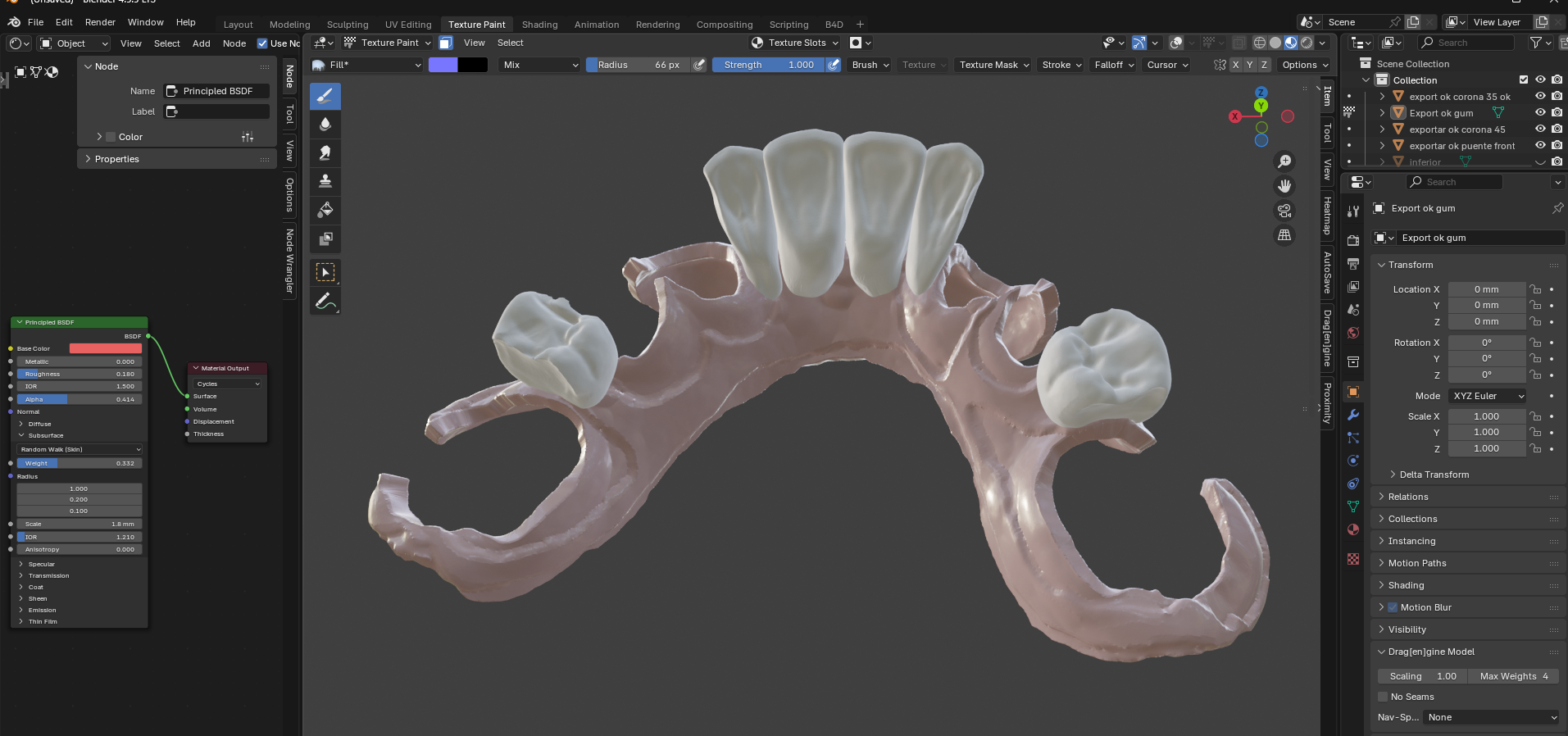Click the Base Color swatch on Principled BSDF

[105, 348]
